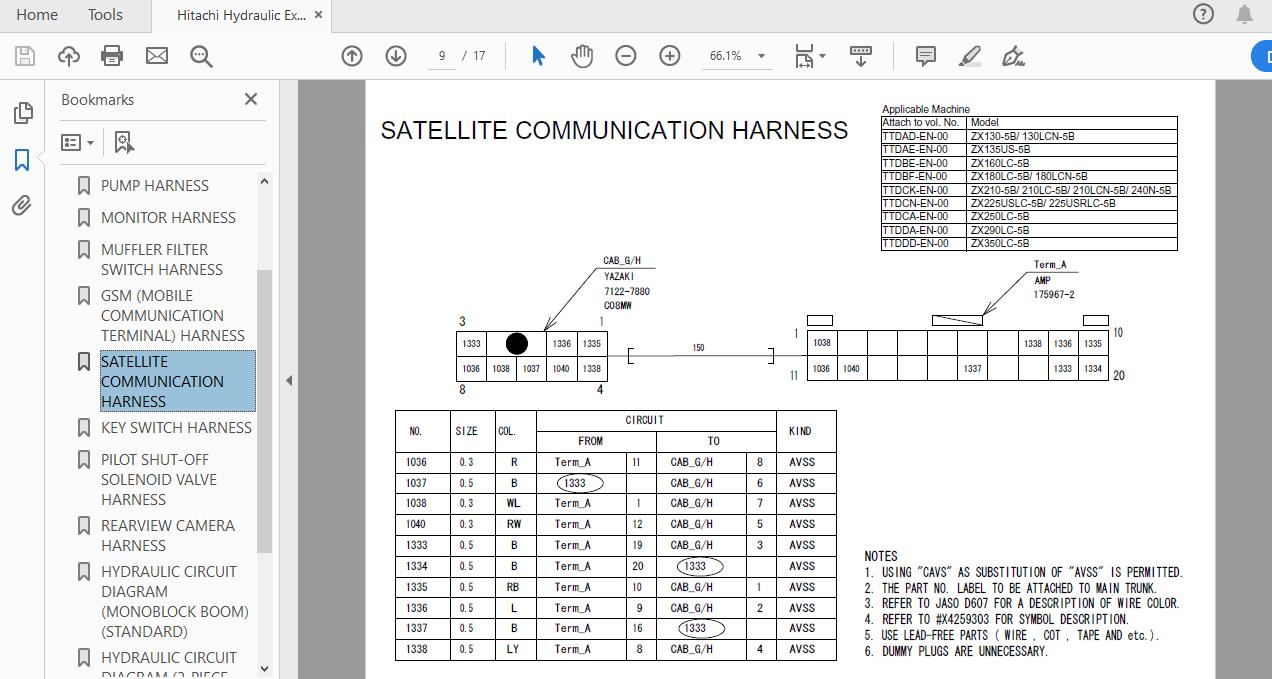Click wire number 1036 in table

coord(416,462)
